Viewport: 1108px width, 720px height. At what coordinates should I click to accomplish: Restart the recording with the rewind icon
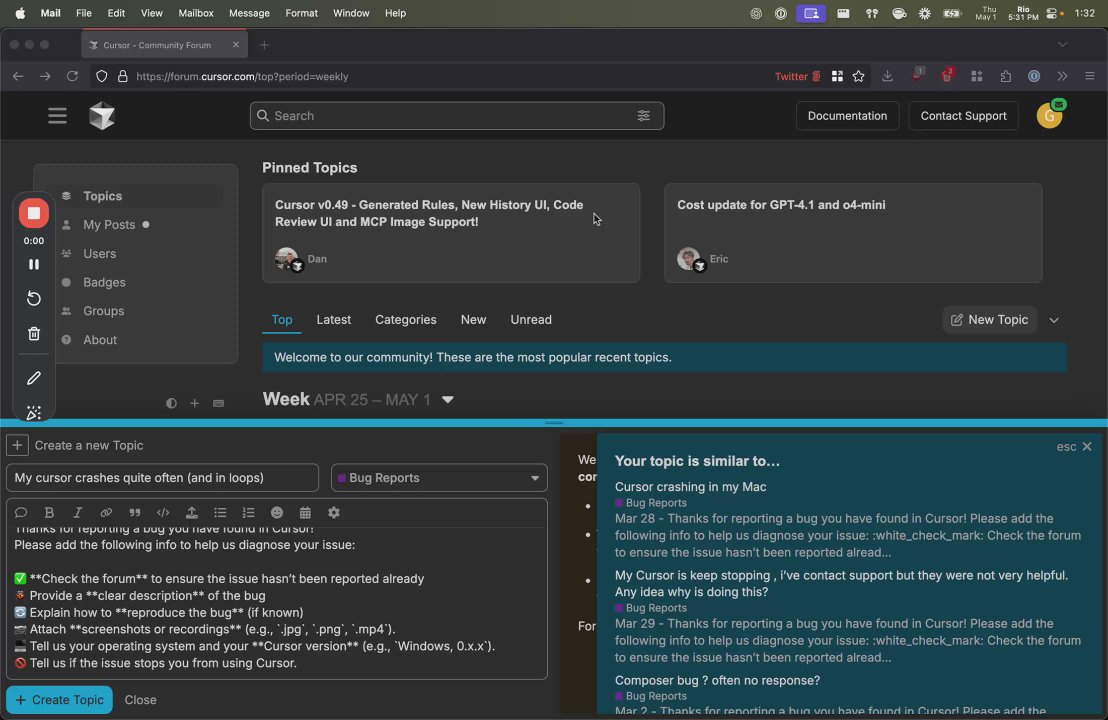pos(33,298)
